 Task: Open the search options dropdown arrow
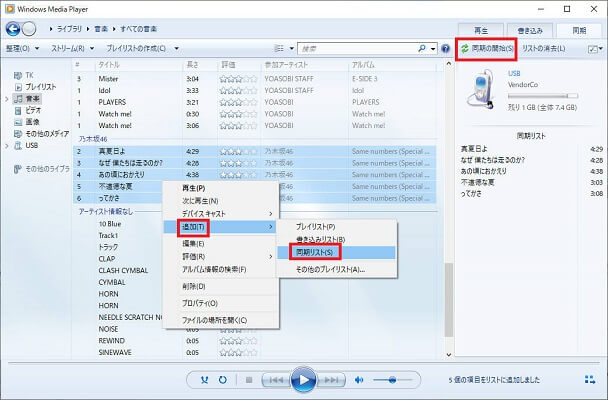point(433,48)
